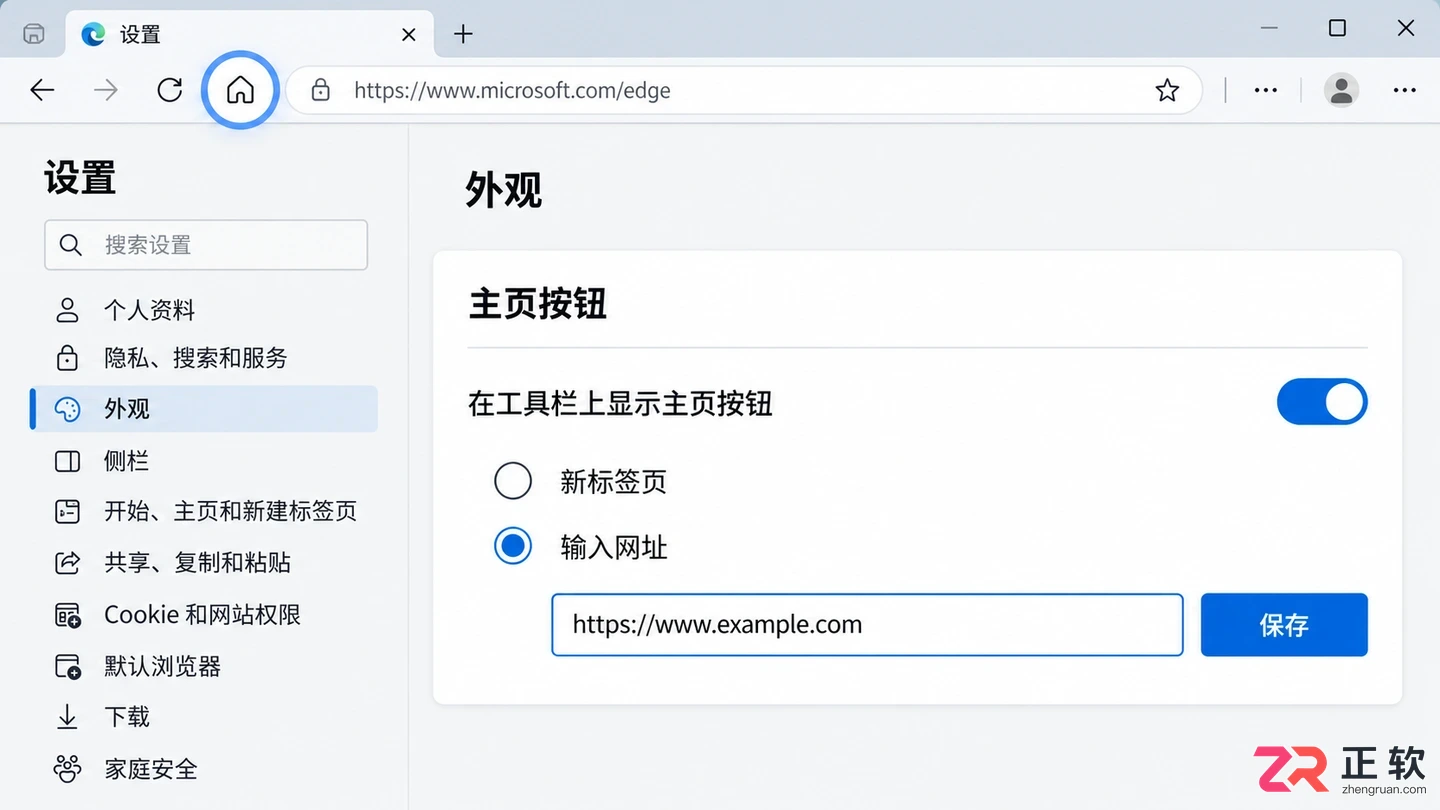Open Cookie 和网站权限 settings
Viewport: 1440px width, 810px height.
tap(205, 615)
